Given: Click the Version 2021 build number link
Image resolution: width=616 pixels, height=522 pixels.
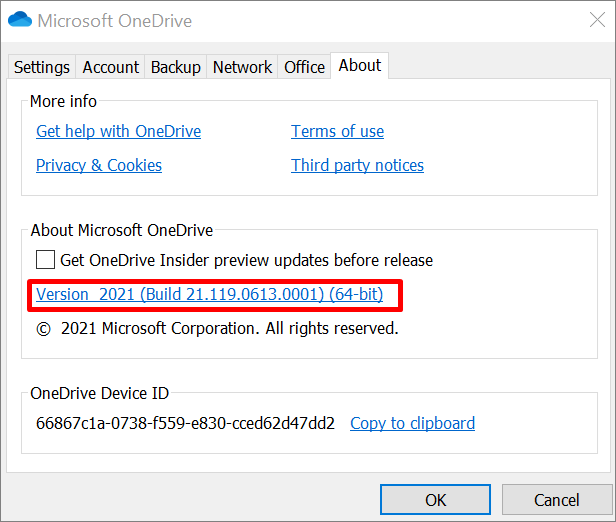Looking at the screenshot, I should point(209,295).
